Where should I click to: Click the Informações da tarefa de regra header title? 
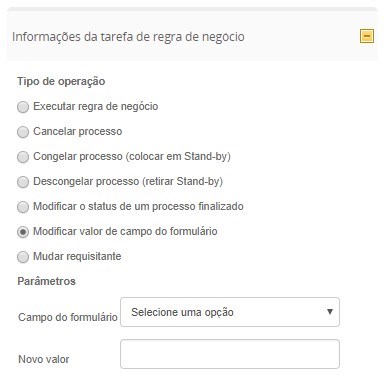point(128,37)
